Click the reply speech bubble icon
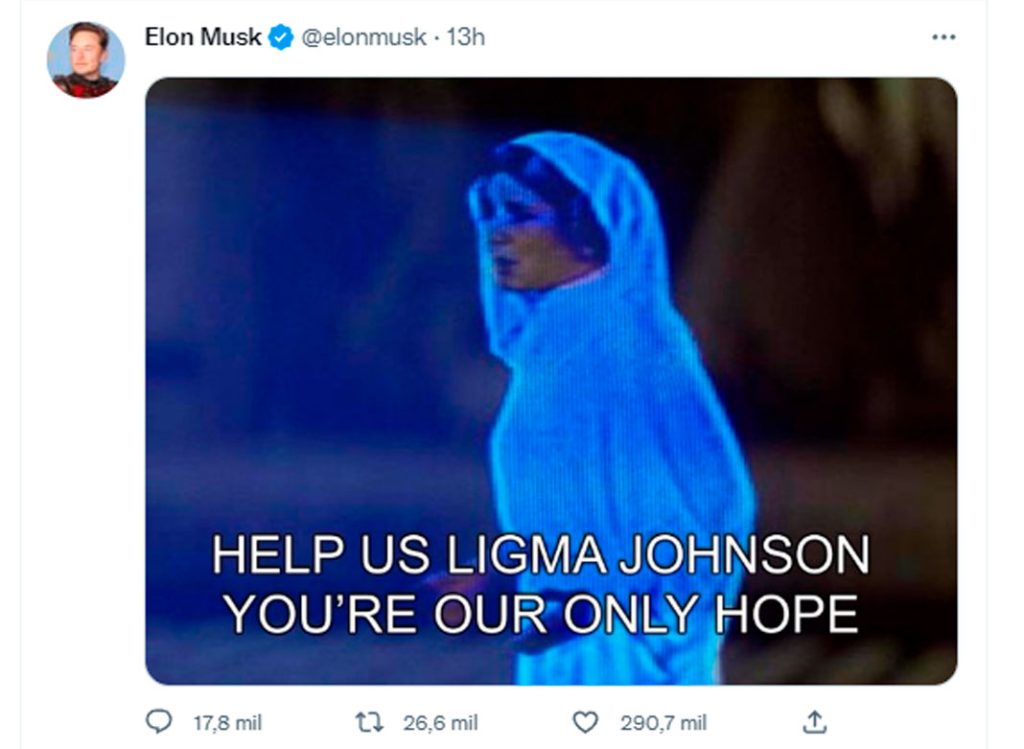The height and width of the screenshot is (749, 1024). click(158, 722)
